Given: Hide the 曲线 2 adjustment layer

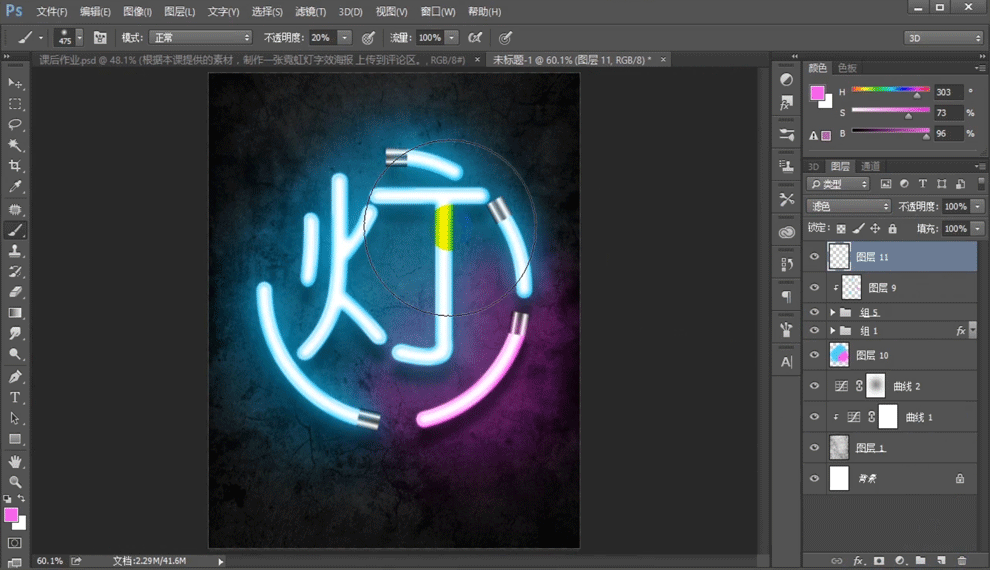Looking at the screenshot, I should [814, 386].
